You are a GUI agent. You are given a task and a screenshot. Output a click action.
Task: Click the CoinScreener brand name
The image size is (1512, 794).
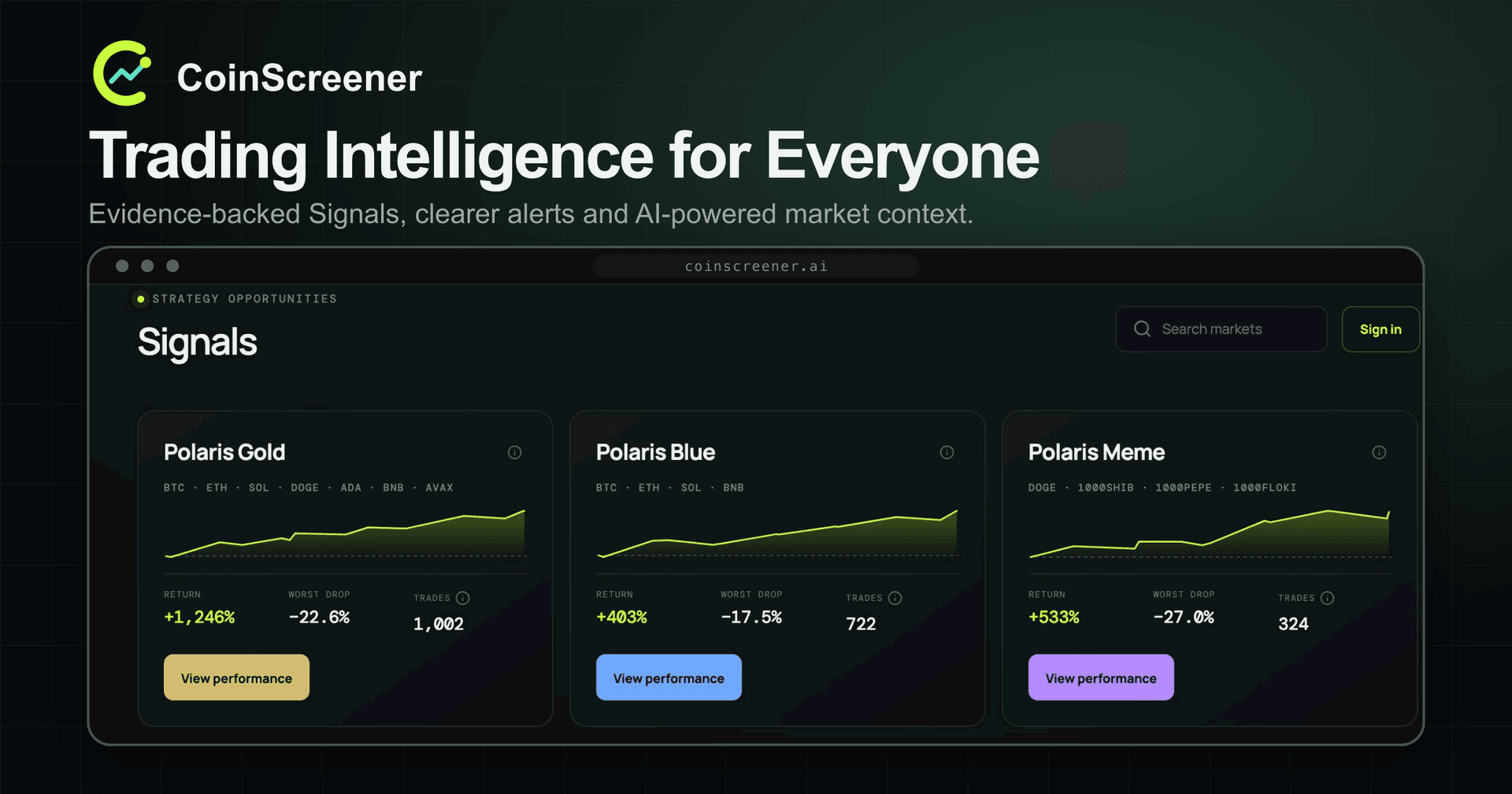[x=300, y=78]
